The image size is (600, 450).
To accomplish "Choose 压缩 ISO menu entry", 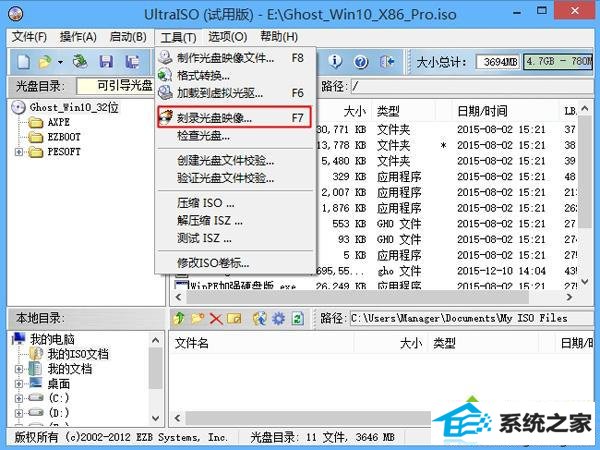I will 235,203.
